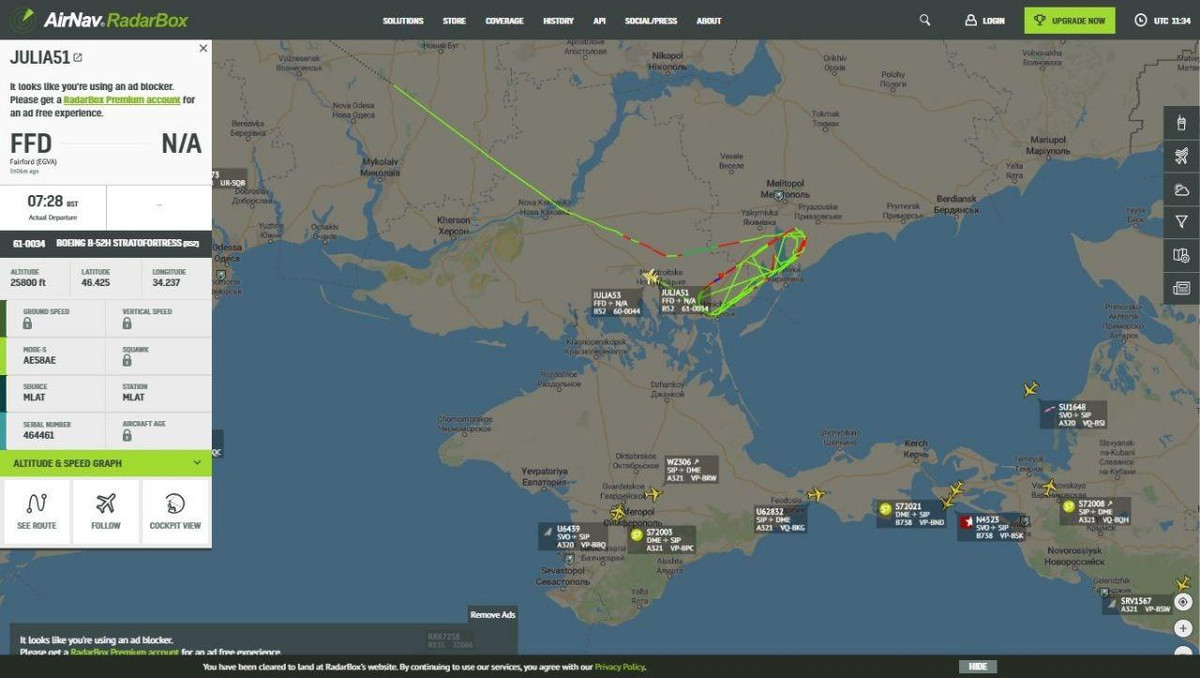Open the ATC radio sidebar icon
The height and width of the screenshot is (678, 1200).
pyautogui.click(x=1182, y=123)
